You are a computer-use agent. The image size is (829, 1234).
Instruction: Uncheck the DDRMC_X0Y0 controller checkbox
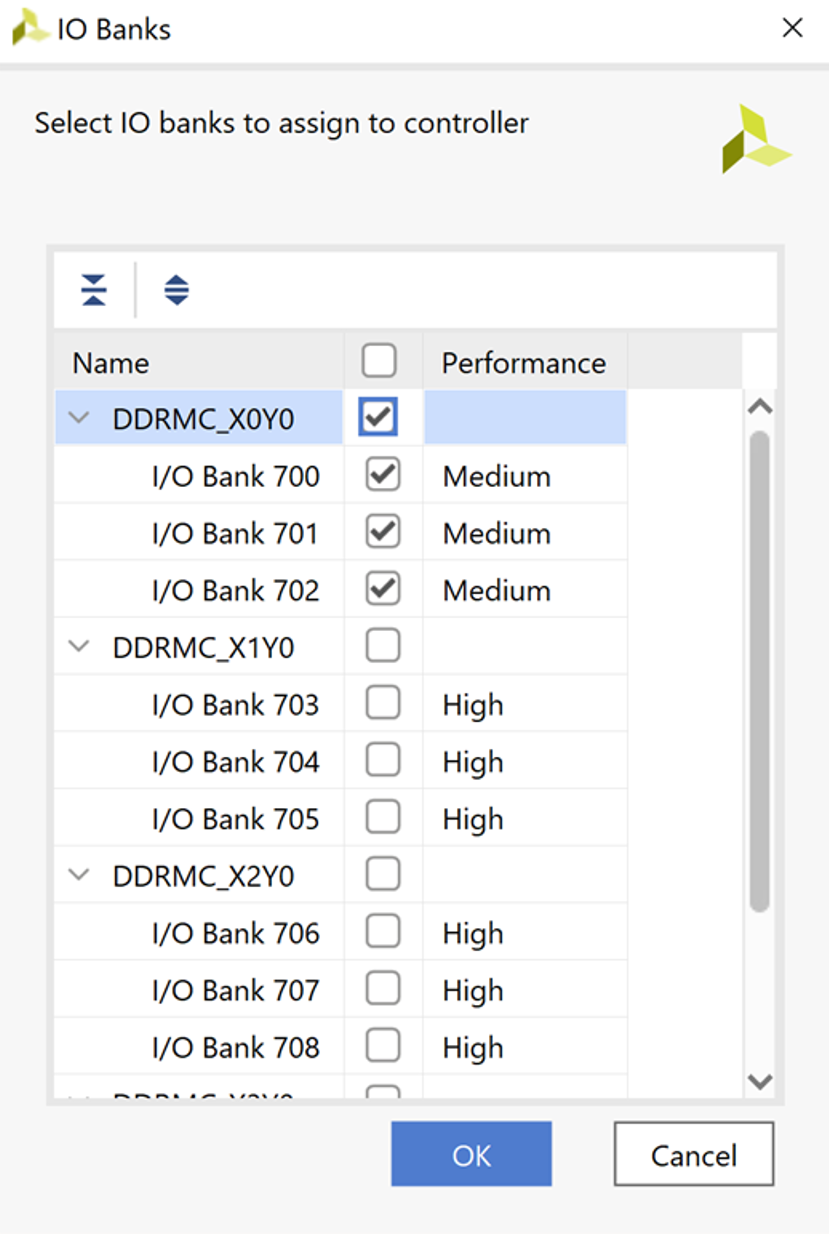coord(378,418)
